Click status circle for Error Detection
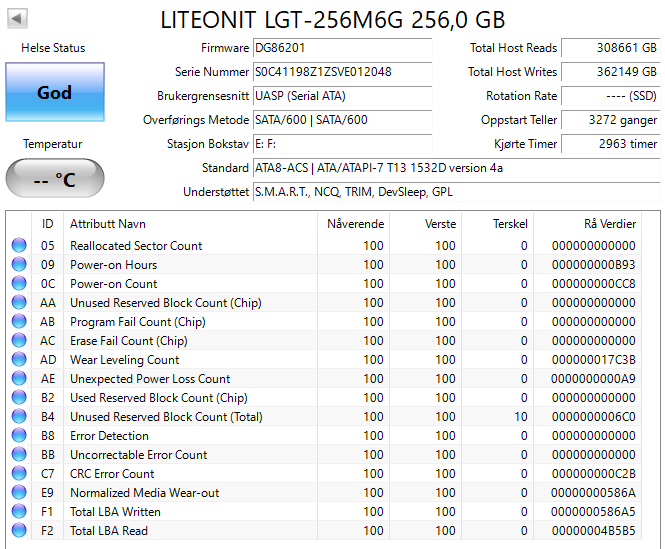665x549 pixels. click(19, 435)
